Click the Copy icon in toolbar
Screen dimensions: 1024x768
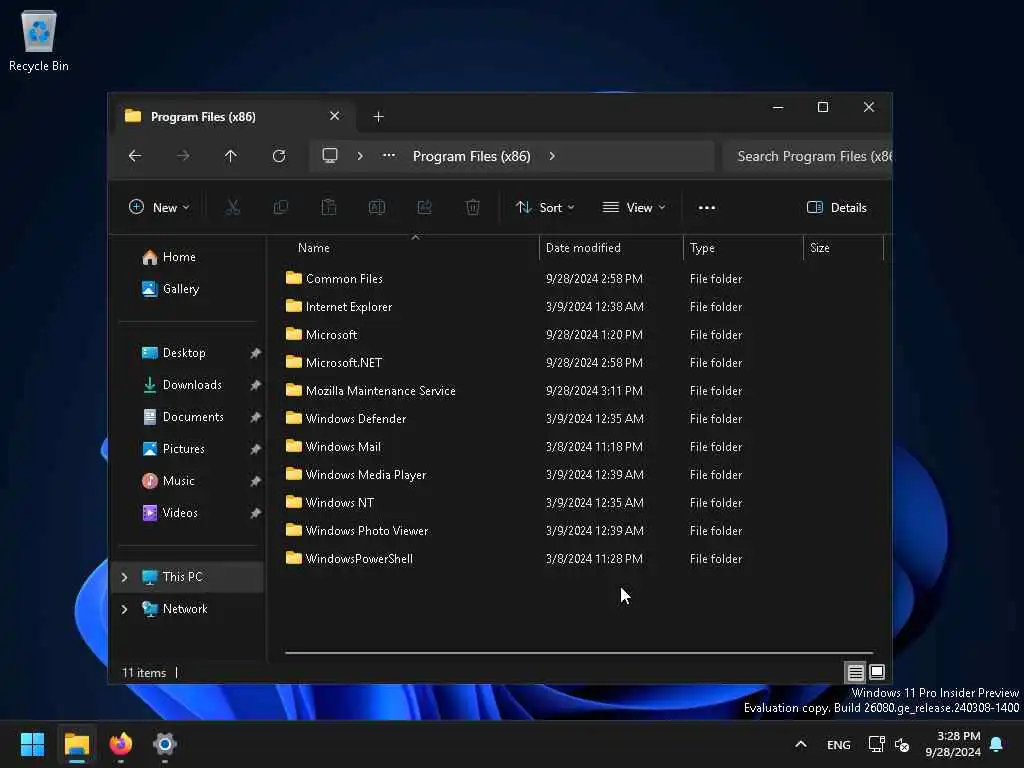pos(281,208)
